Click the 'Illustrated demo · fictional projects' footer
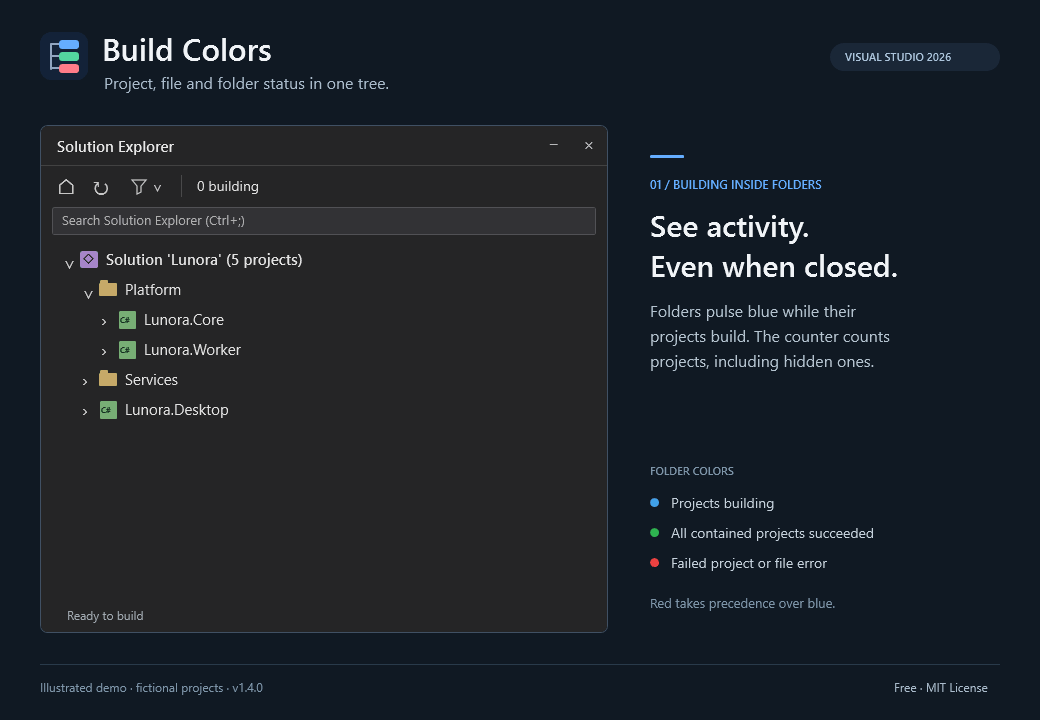1040x720 pixels. (x=151, y=688)
